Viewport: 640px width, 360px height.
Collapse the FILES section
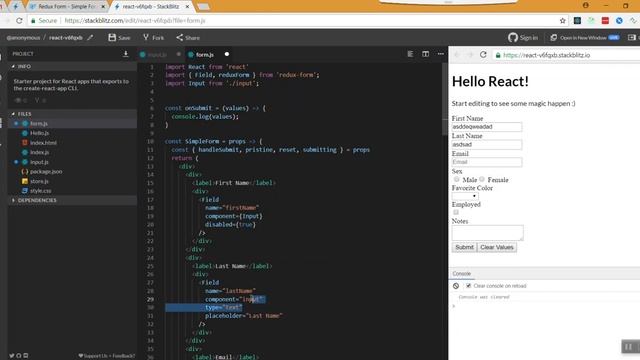pyautogui.click(x=13, y=114)
